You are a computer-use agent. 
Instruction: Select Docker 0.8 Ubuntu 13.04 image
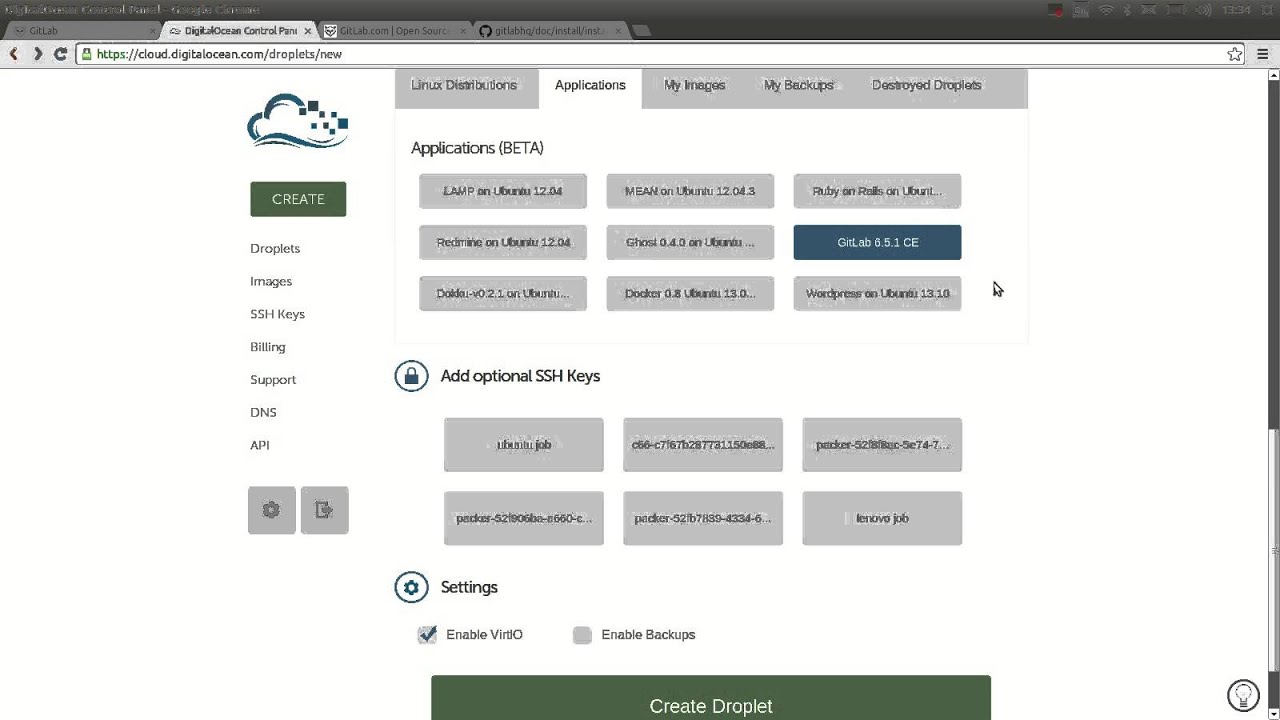tap(690, 293)
